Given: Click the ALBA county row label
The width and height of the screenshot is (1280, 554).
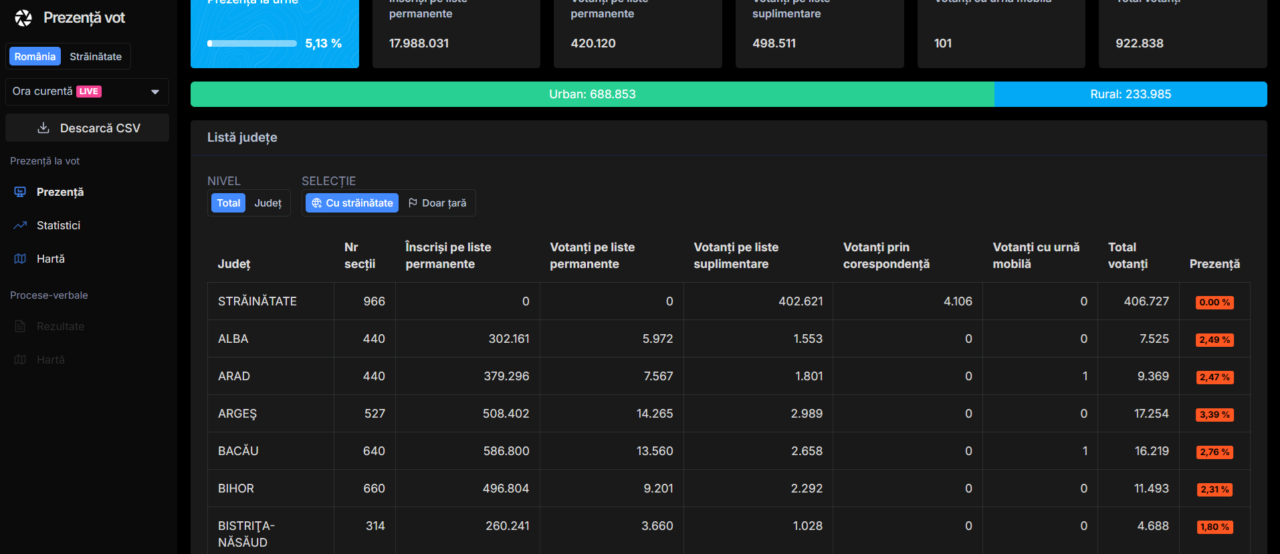Looking at the screenshot, I should tap(233, 339).
